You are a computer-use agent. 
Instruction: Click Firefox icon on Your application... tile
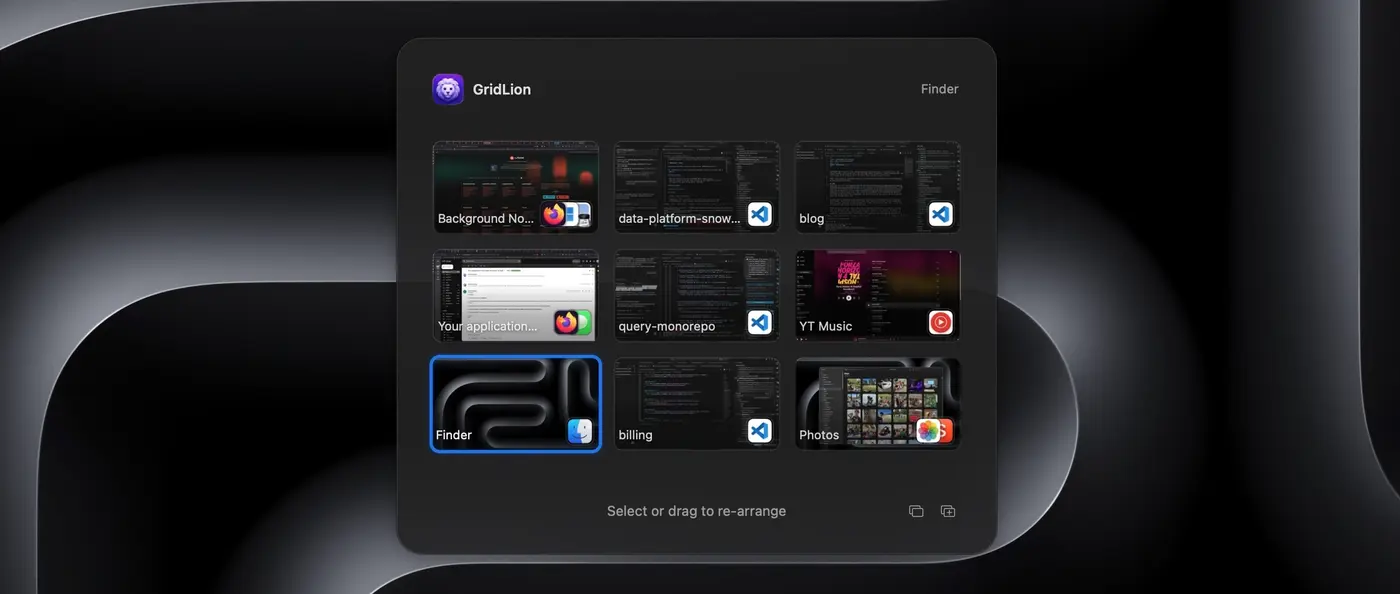point(566,322)
